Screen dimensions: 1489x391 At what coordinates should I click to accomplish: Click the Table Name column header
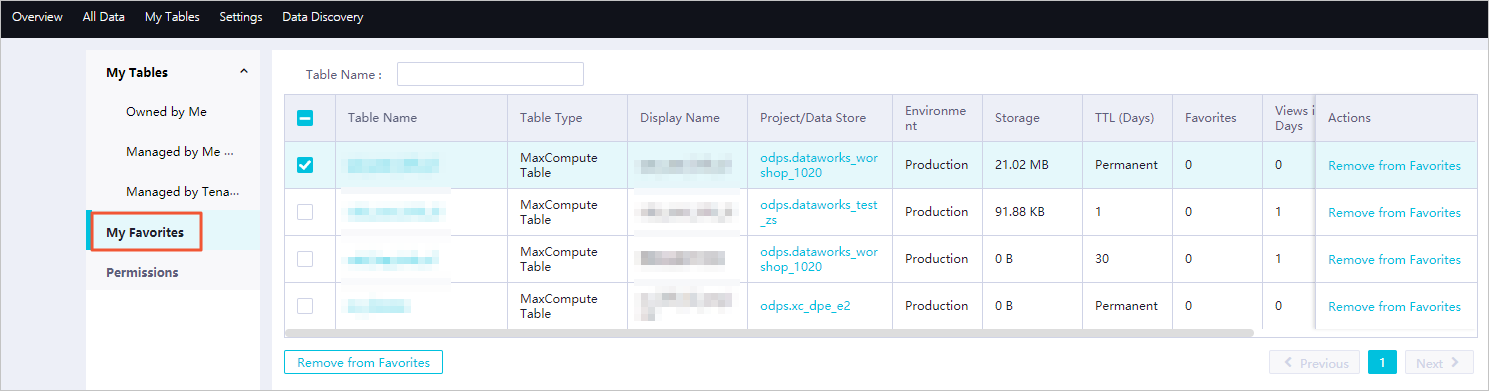click(x=383, y=118)
